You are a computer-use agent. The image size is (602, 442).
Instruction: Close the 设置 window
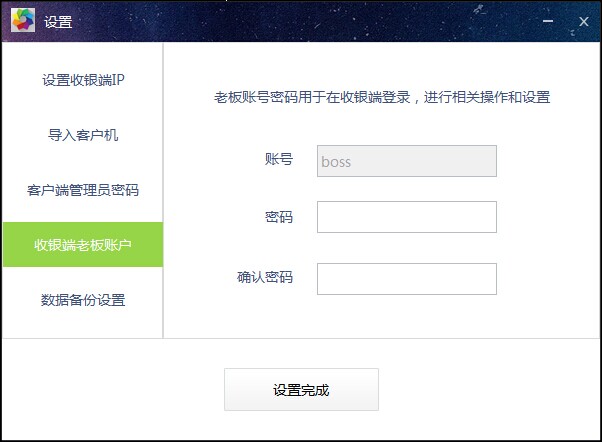pyautogui.click(x=584, y=22)
